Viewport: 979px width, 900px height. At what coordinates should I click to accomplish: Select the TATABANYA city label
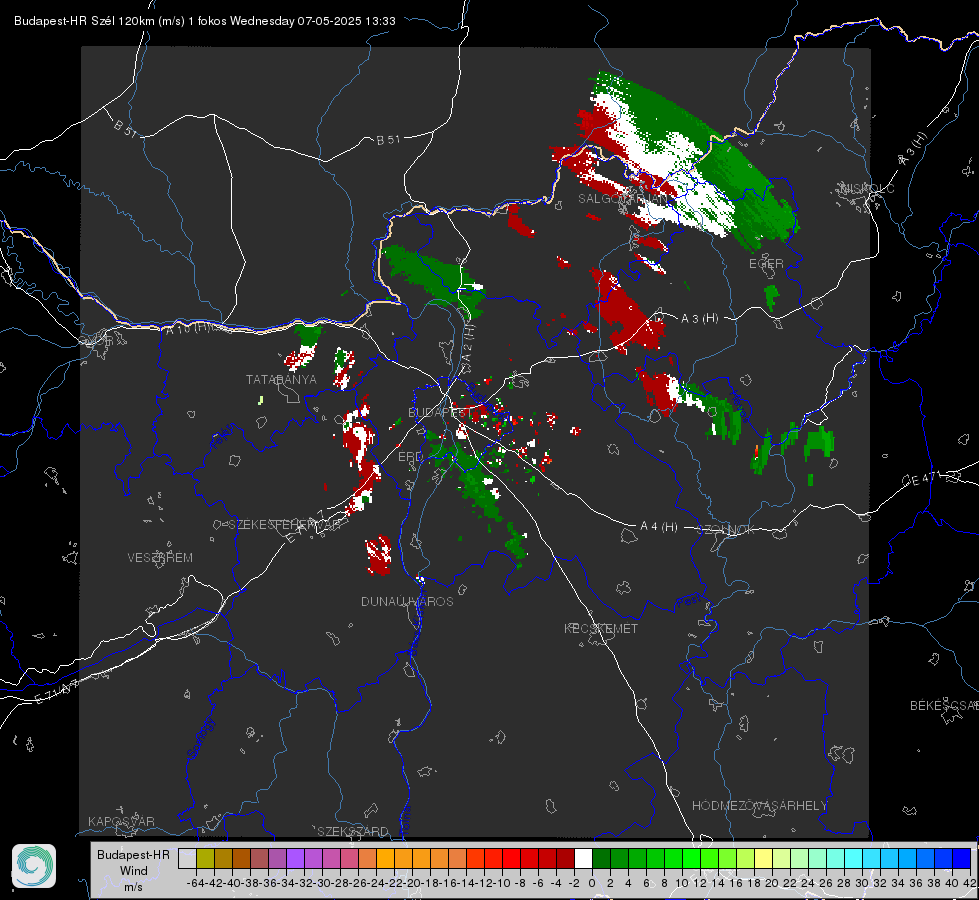[x=281, y=380]
